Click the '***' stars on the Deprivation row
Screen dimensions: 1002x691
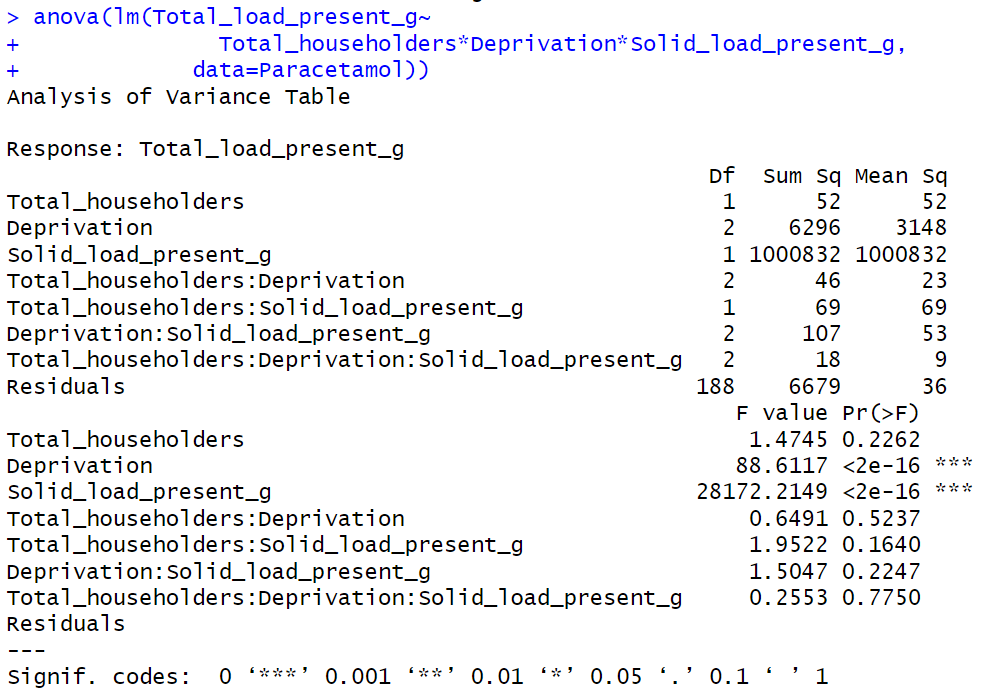(x=953, y=462)
